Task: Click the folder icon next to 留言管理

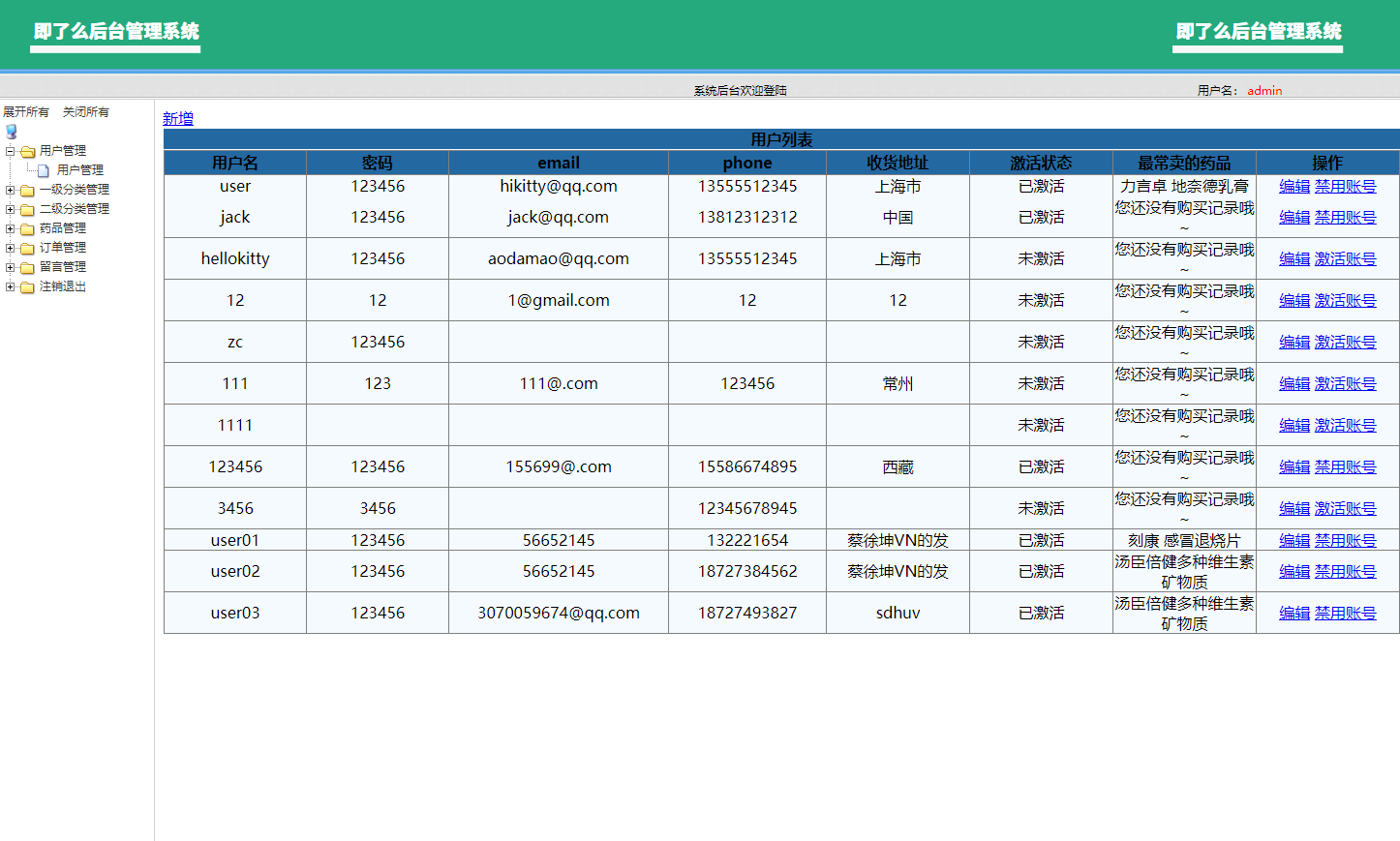Action: [28, 268]
